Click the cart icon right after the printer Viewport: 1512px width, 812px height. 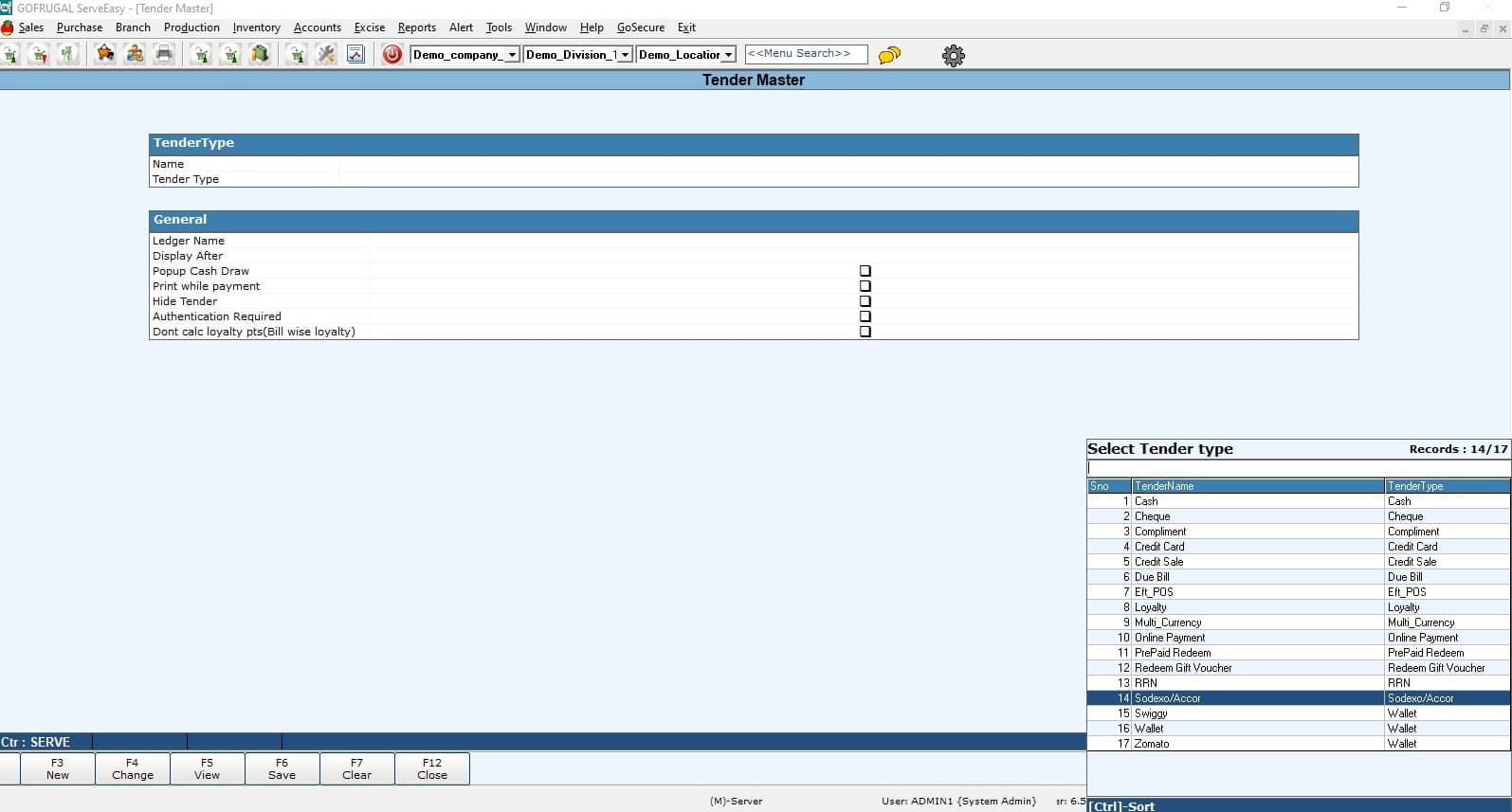click(201, 55)
